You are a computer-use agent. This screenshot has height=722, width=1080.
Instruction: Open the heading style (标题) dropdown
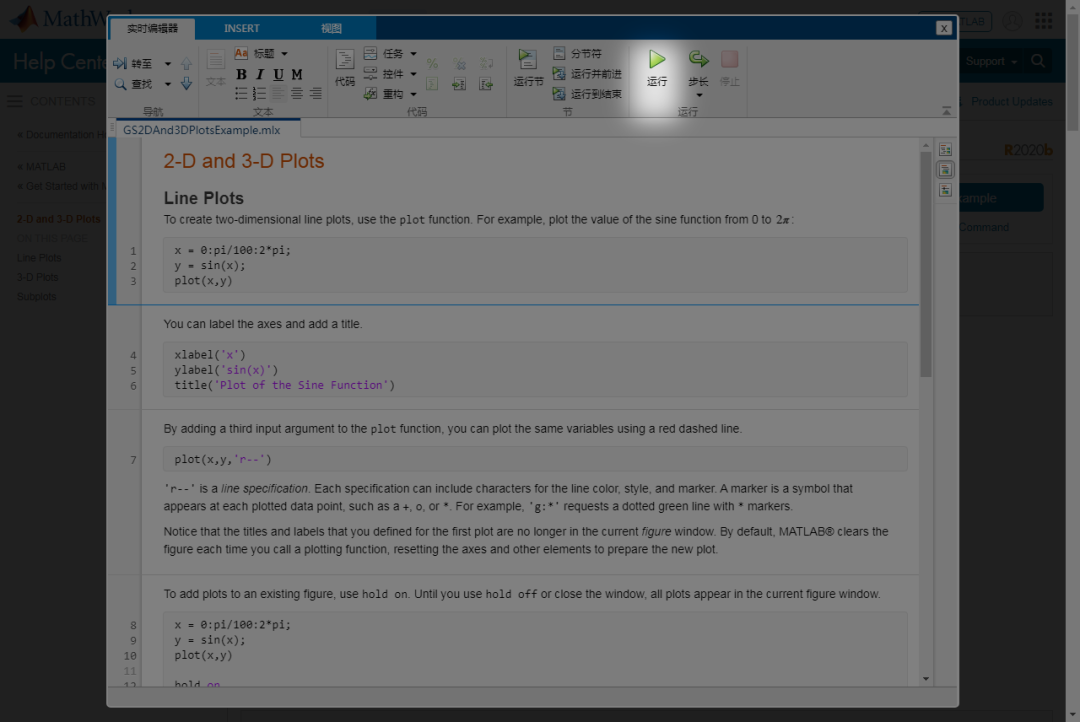click(x=284, y=53)
